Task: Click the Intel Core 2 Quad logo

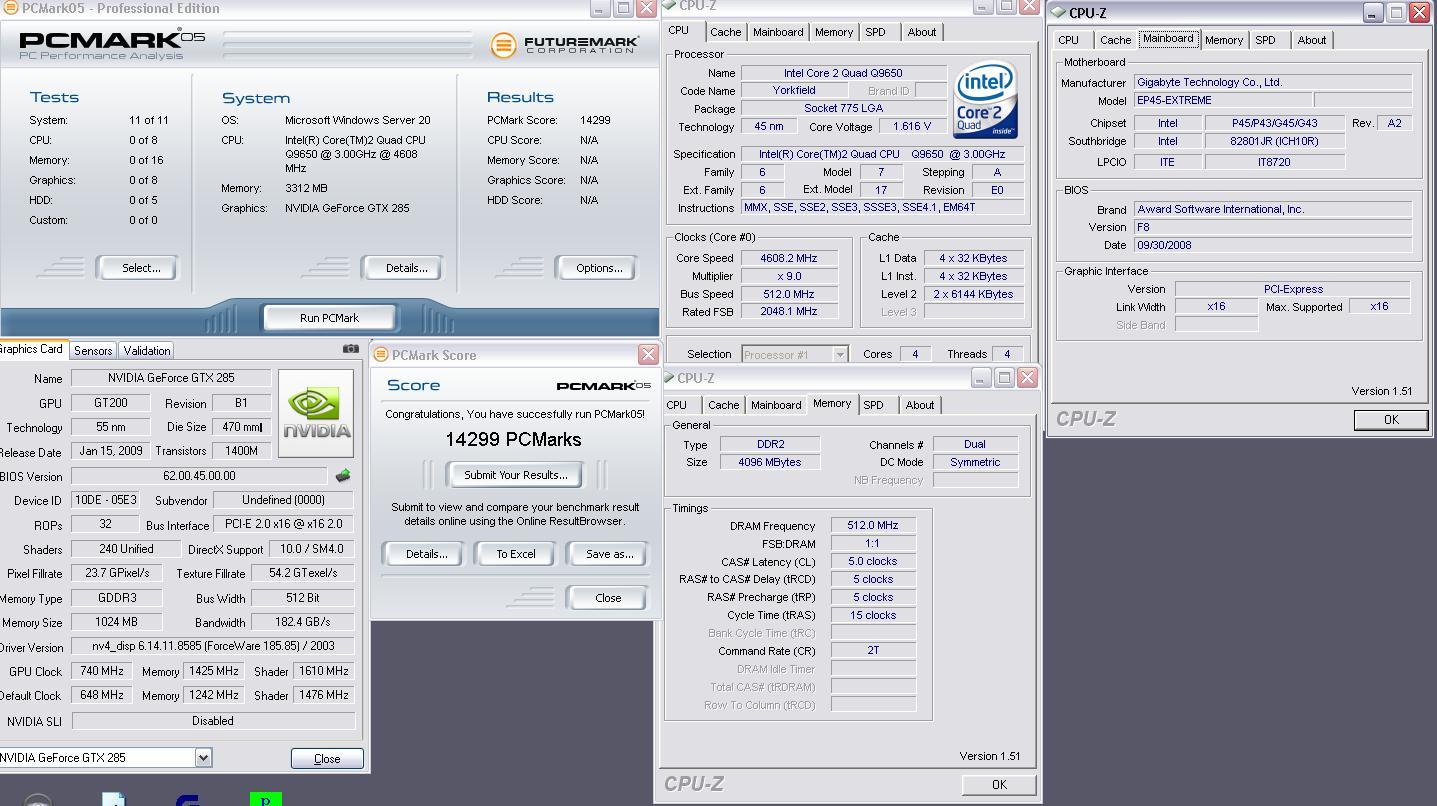Action: point(985,100)
